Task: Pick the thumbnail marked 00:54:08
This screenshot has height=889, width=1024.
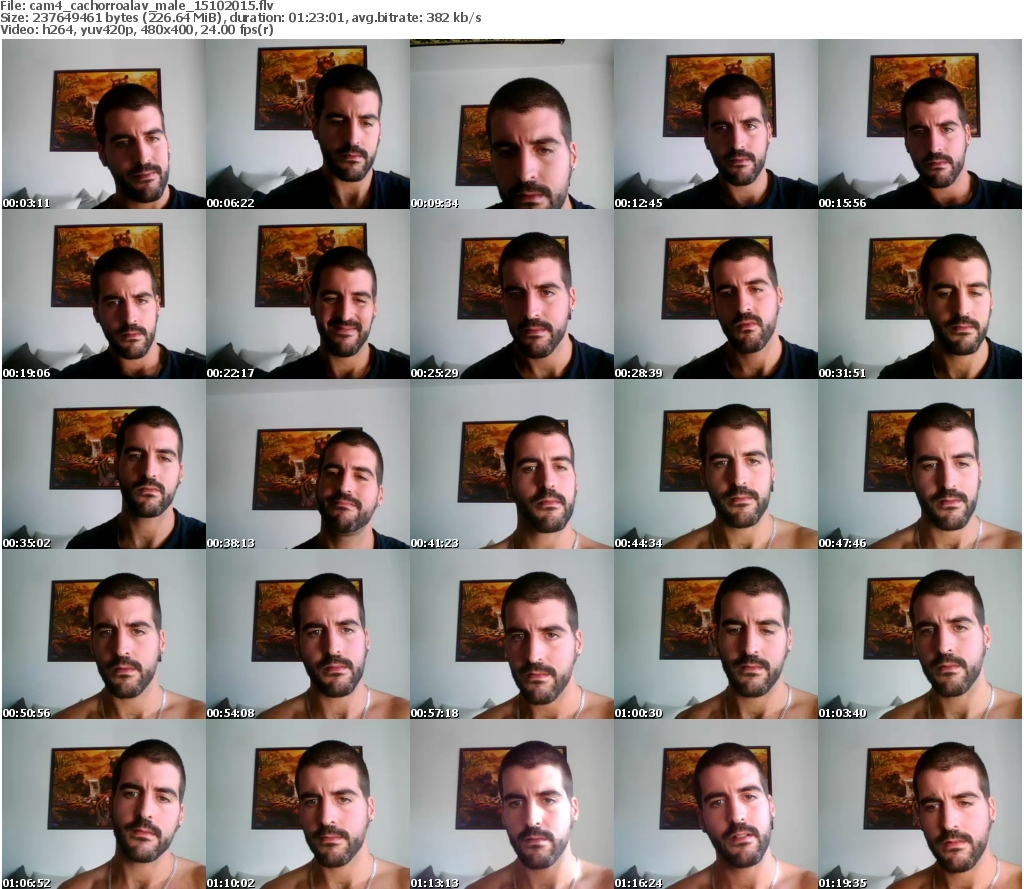Action: [x=308, y=634]
